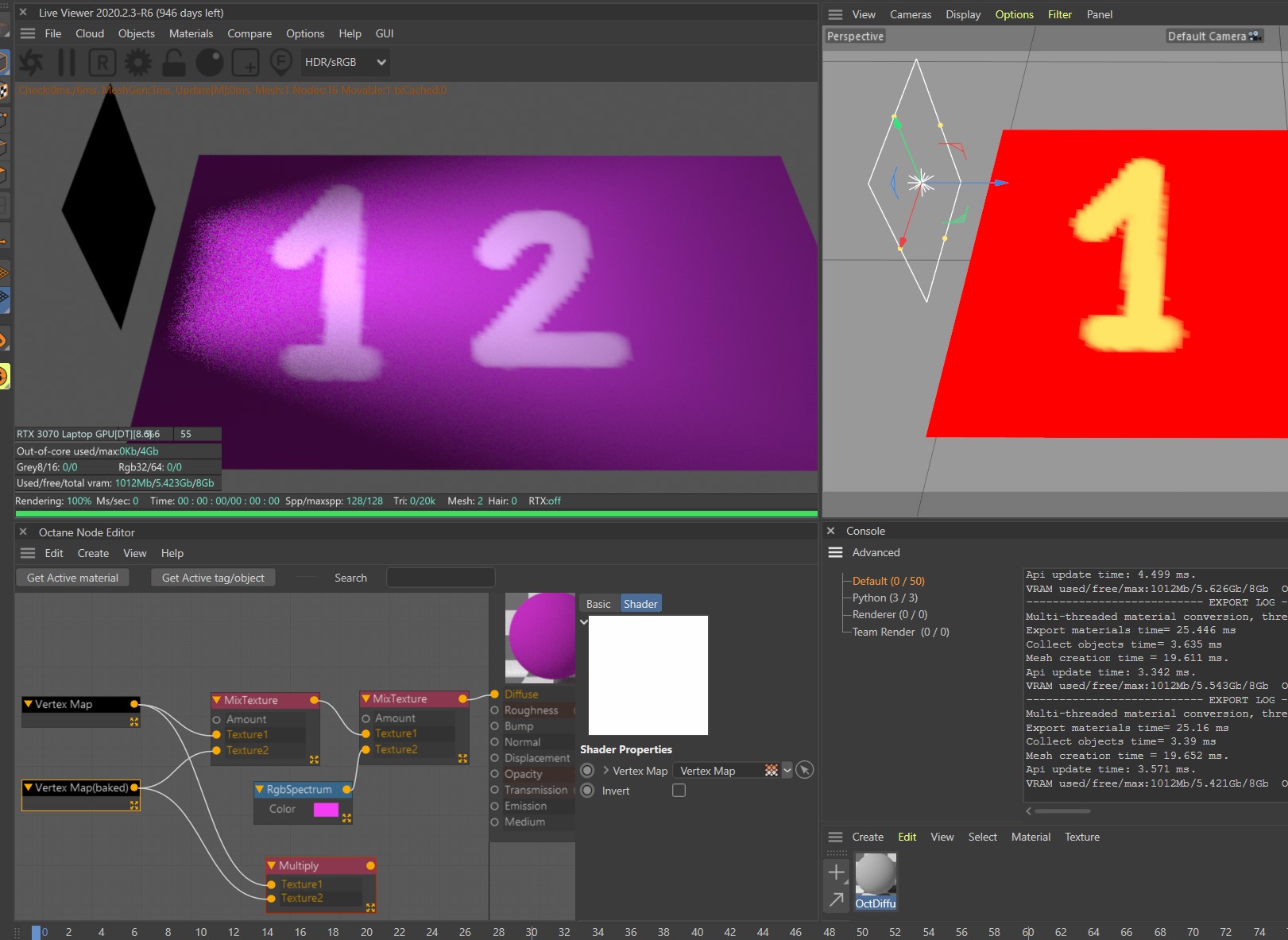Collapse the RgbSpectrum node triangle
Image resolution: width=1288 pixels, height=940 pixels.
click(260, 789)
